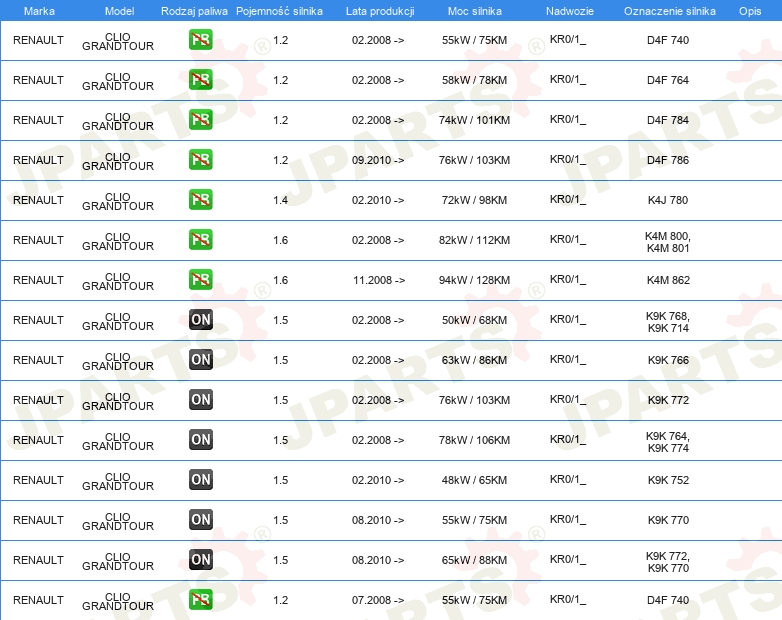This screenshot has height=620, width=782.
Task: Click power value 48kW / 65KM
Action: pos(474,480)
